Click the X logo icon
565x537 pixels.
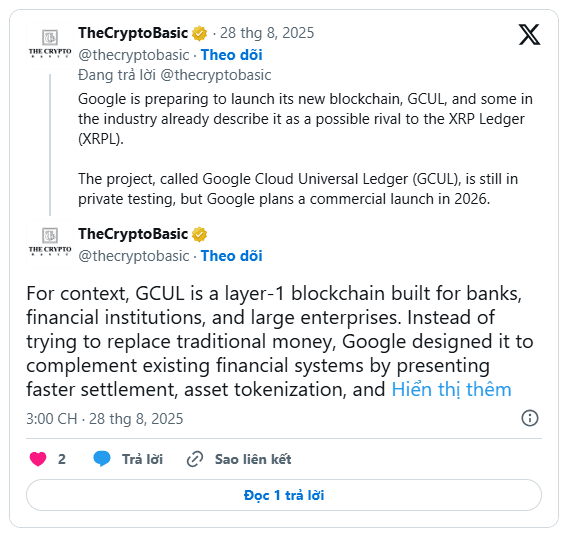point(529,35)
